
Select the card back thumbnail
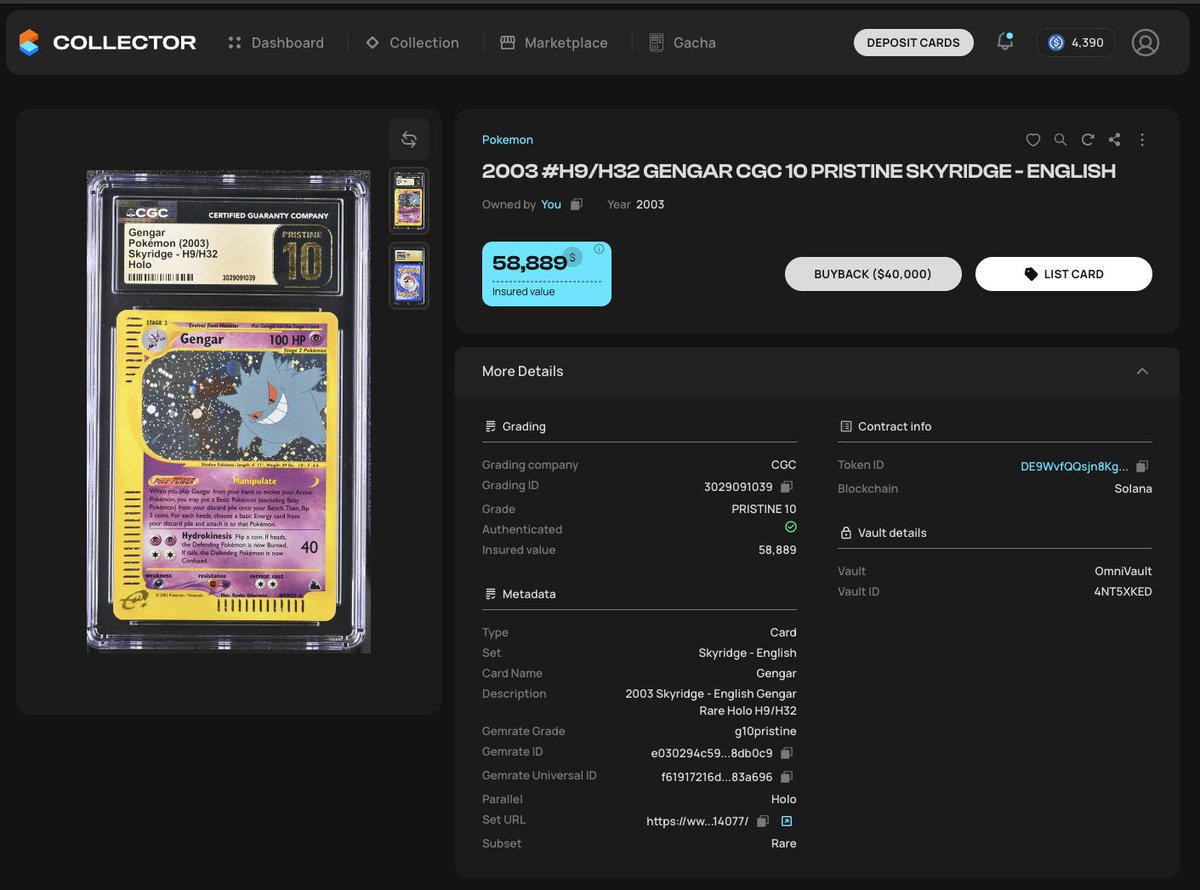click(x=409, y=275)
